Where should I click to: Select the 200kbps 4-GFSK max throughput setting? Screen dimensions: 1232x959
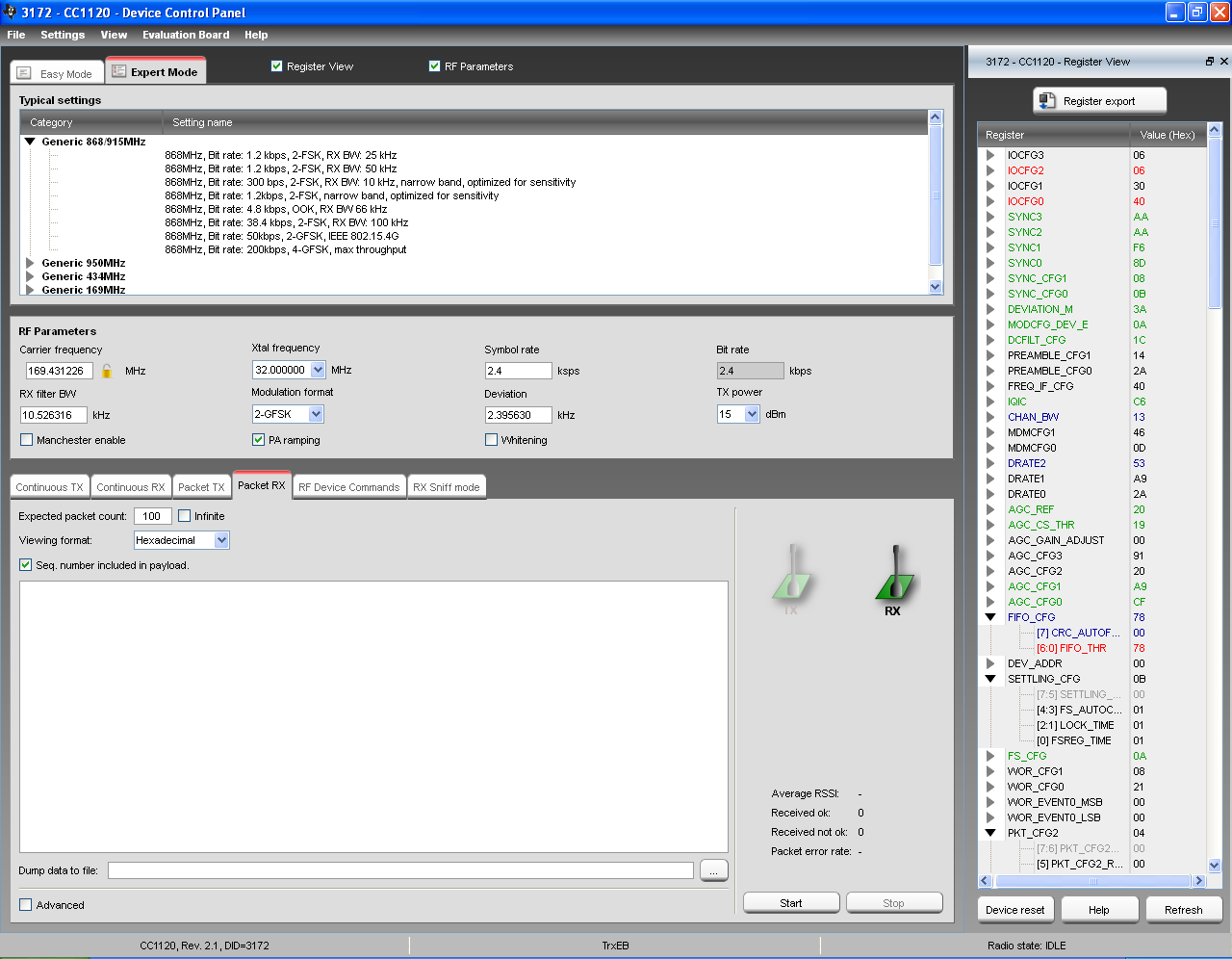[x=286, y=249]
